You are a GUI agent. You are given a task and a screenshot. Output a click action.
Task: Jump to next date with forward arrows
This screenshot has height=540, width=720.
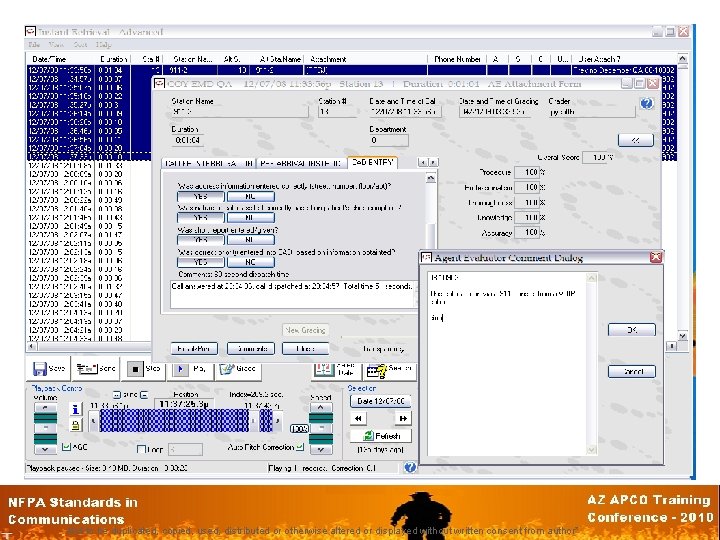click(403, 418)
